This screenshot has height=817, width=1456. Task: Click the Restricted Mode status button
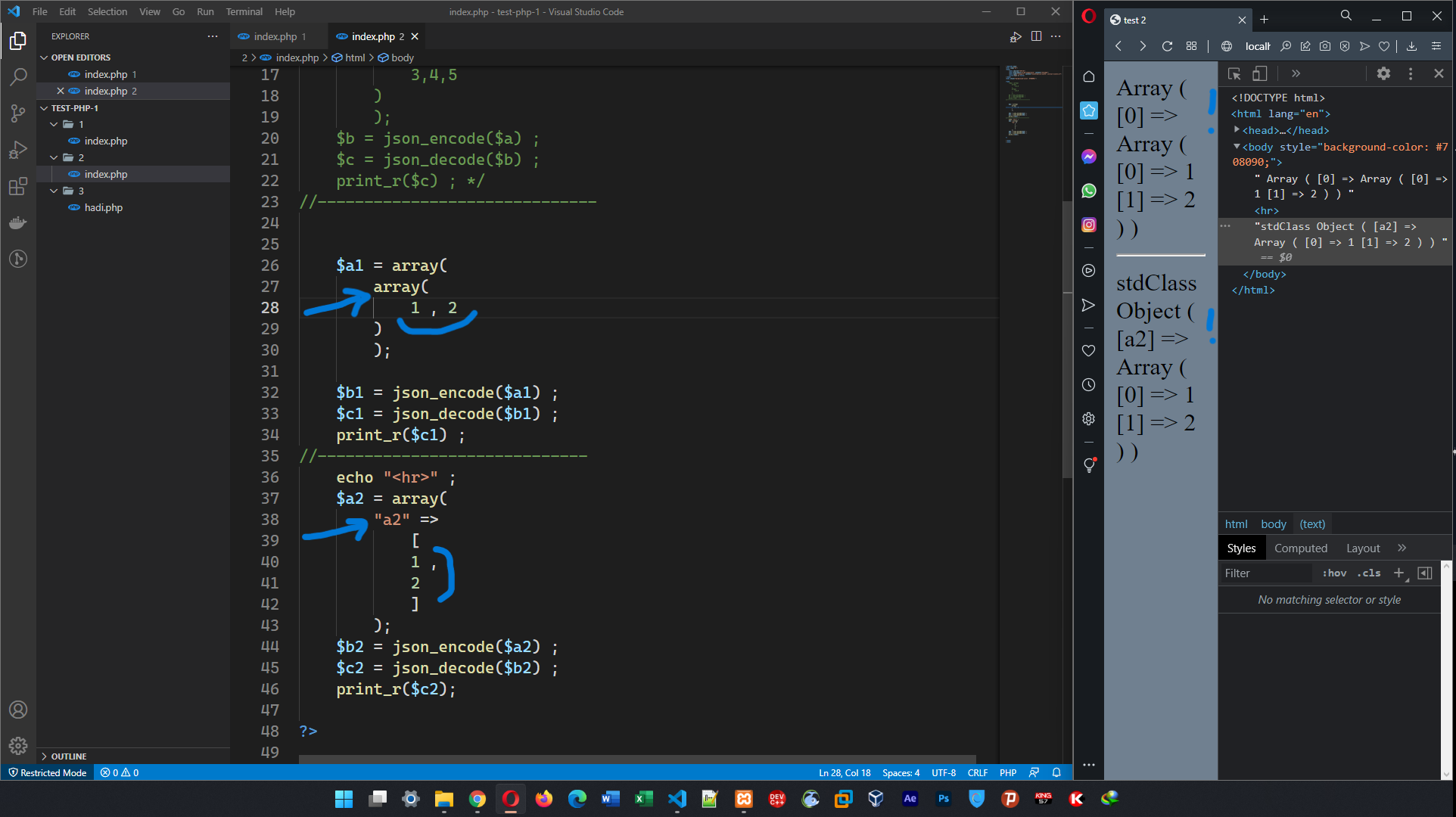(47, 772)
